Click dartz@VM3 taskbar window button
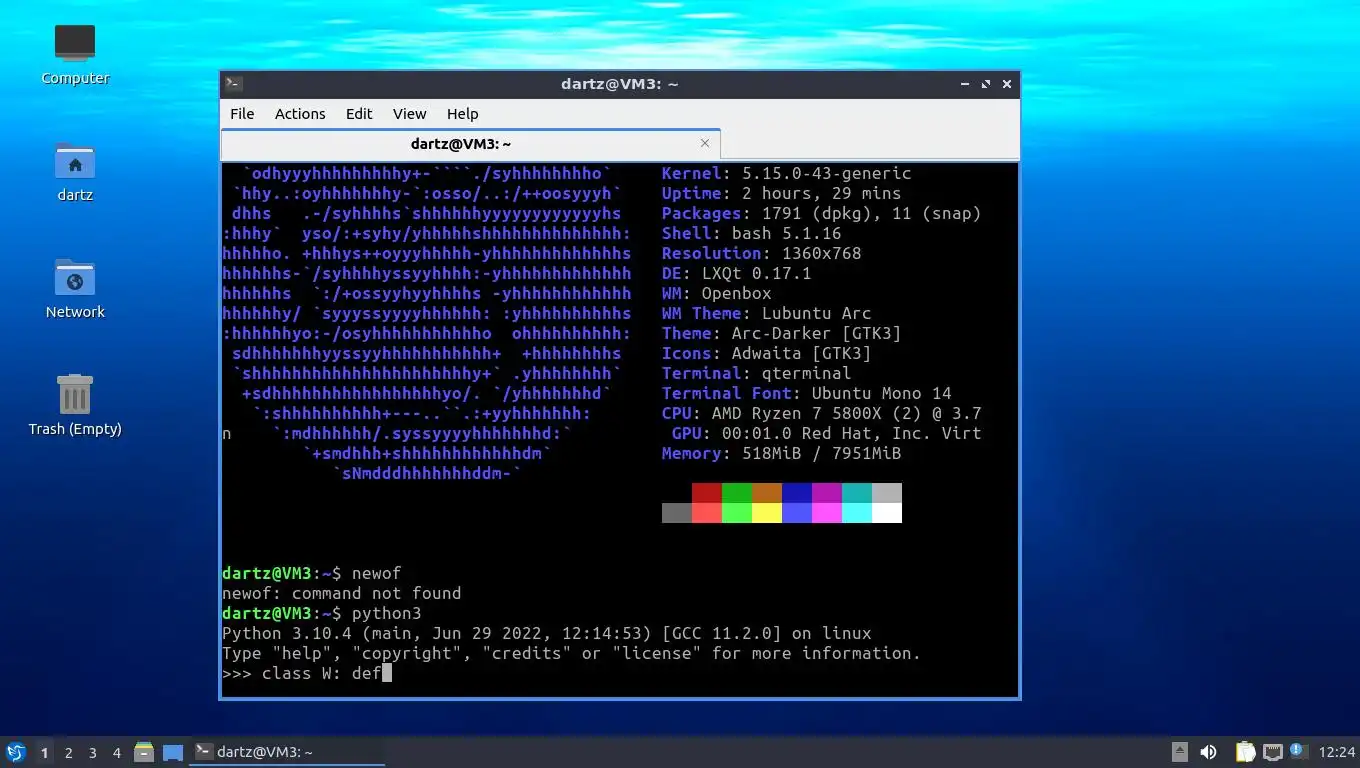Screen dimensions: 1360x768 pyautogui.click(x=287, y=752)
